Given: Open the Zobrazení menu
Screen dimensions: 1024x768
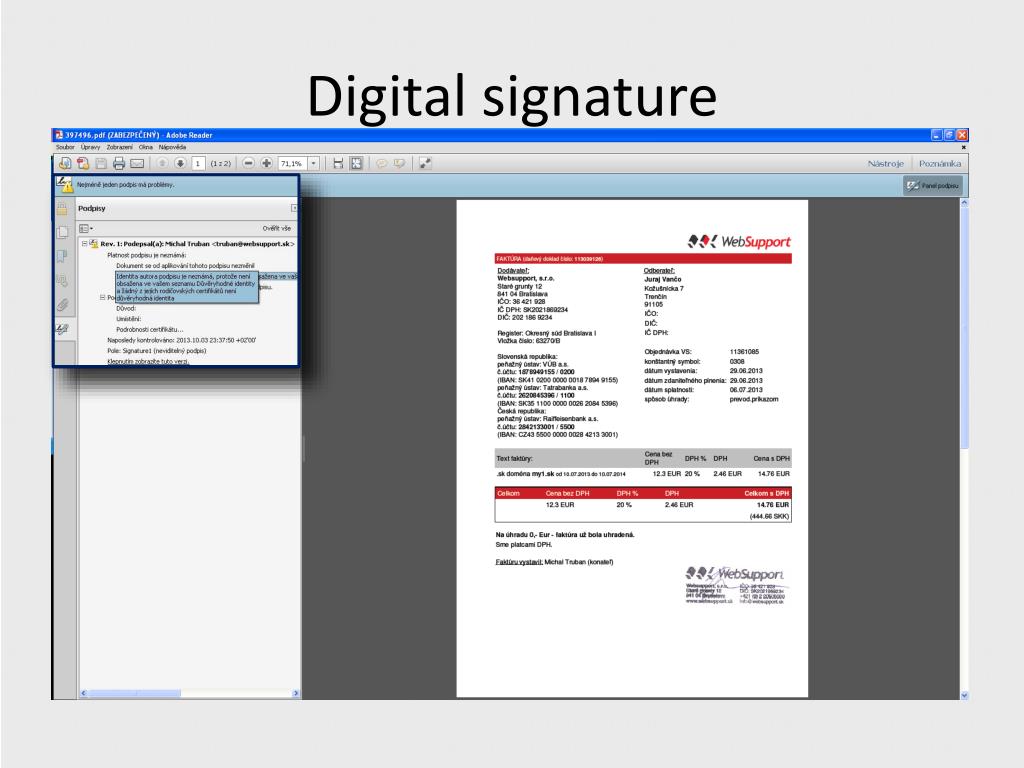Looking at the screenshot, I should tap(120, 148).
